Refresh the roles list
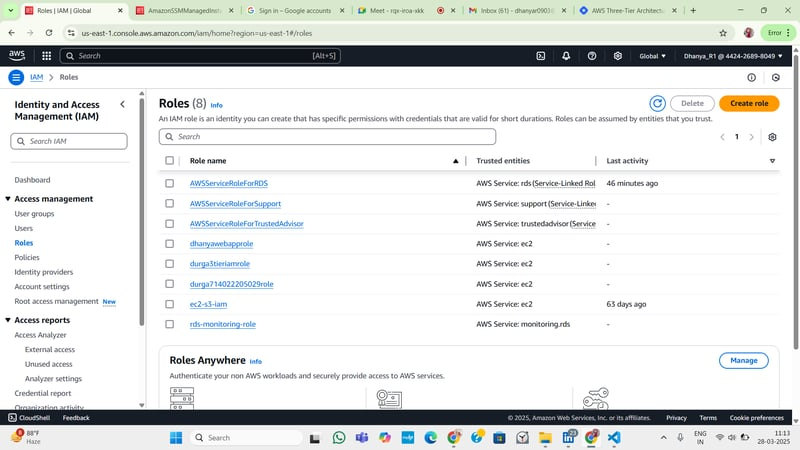Screen dimensions: 800x450 tap(657, 104)
